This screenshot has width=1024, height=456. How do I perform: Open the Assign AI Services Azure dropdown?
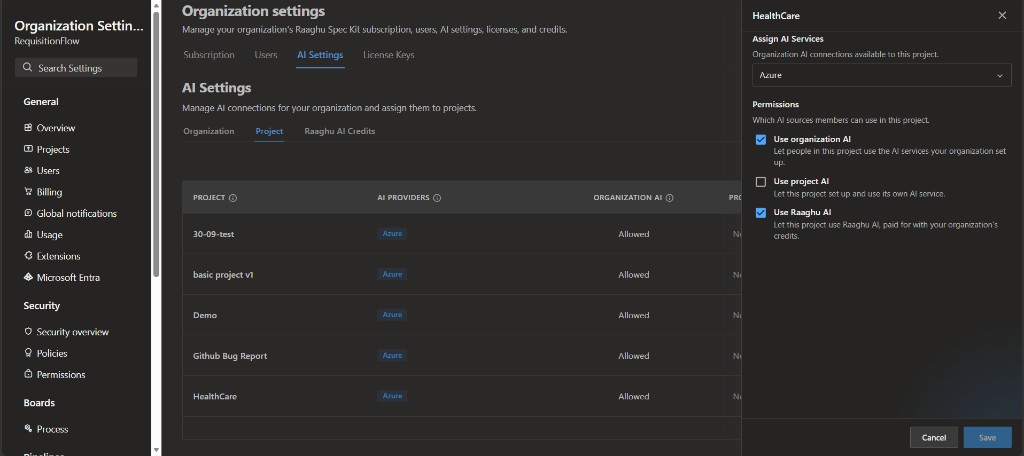(x=882, y=75)
